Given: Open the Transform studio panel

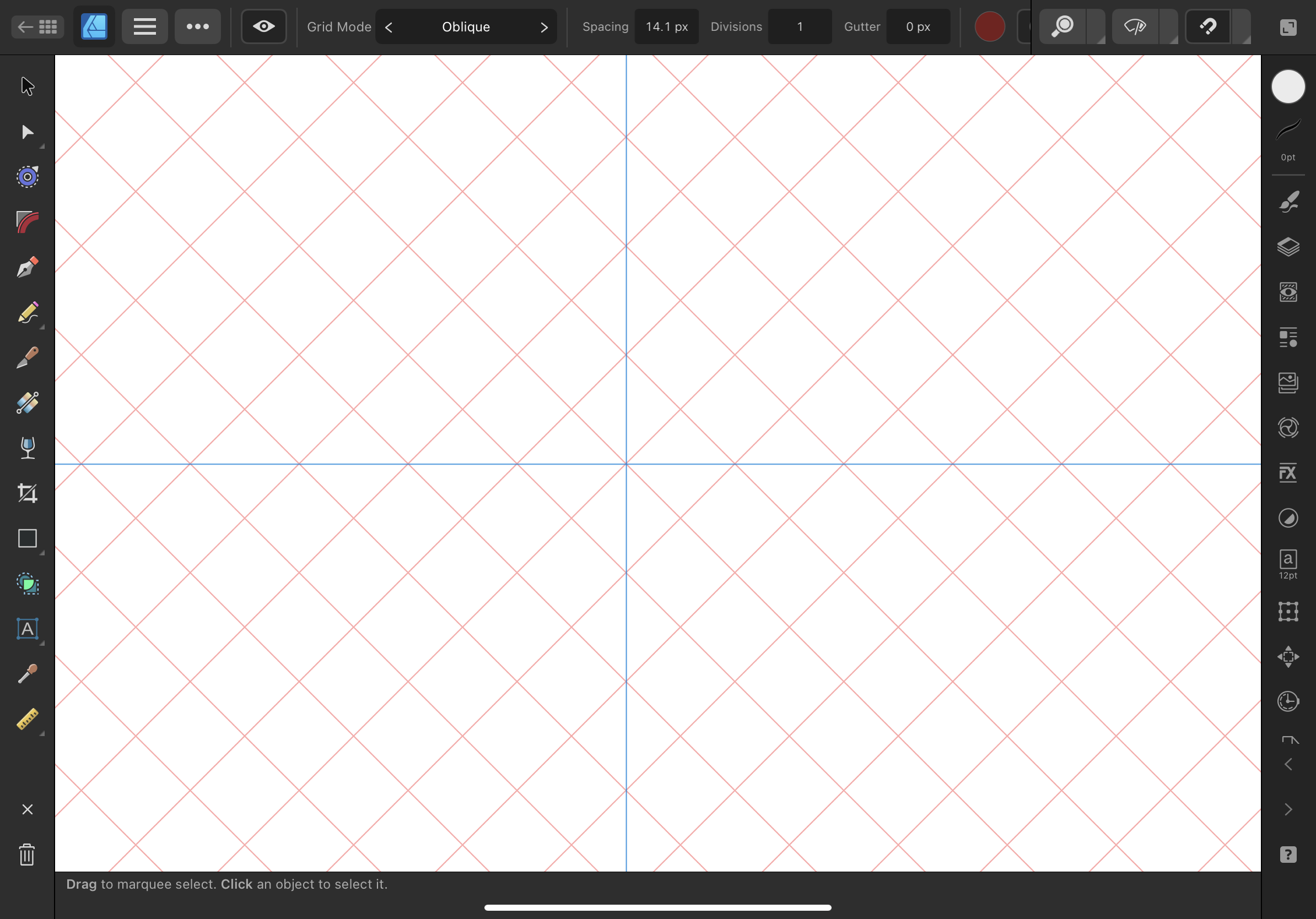Looking at the screenshot, I should 1288,612.
